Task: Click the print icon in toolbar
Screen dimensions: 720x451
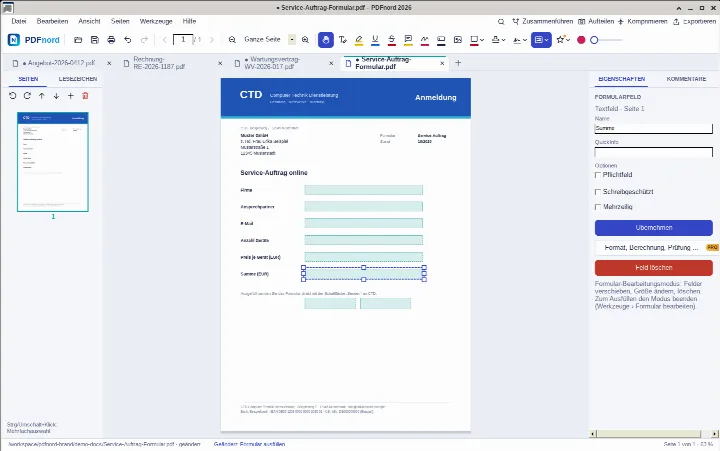Action: (x=111, y=40)
